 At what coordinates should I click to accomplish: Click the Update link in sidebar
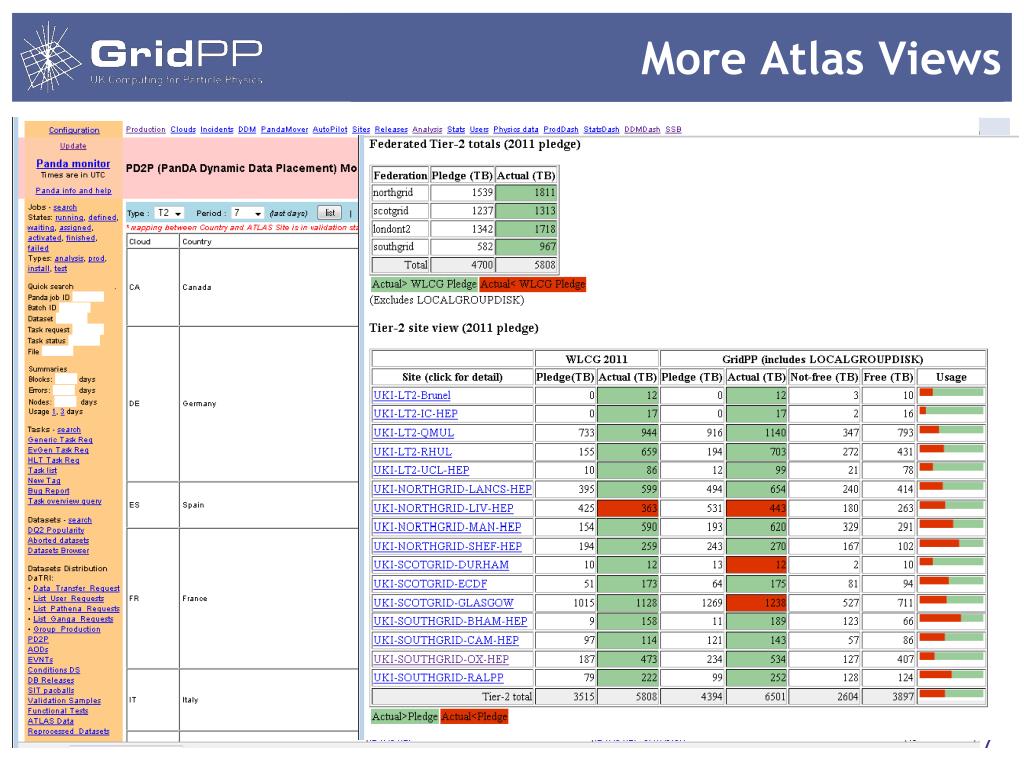coord(73,146)
